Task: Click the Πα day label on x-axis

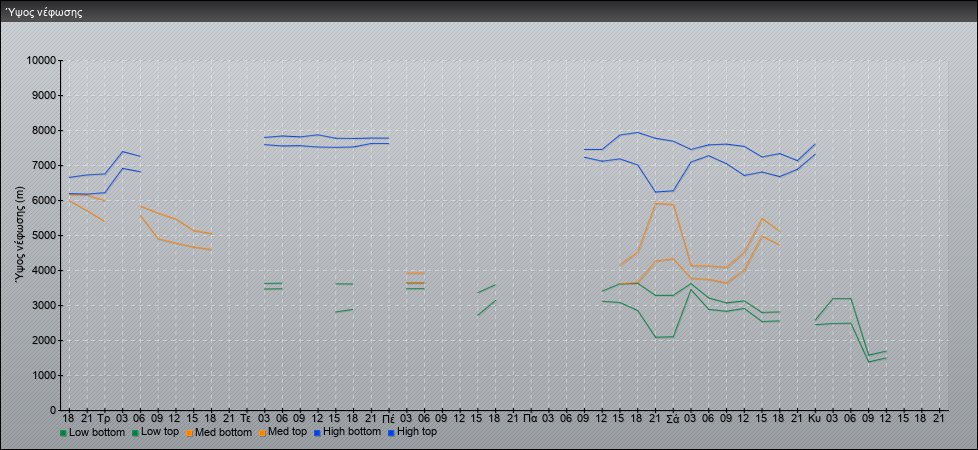Action: (531, 418)
